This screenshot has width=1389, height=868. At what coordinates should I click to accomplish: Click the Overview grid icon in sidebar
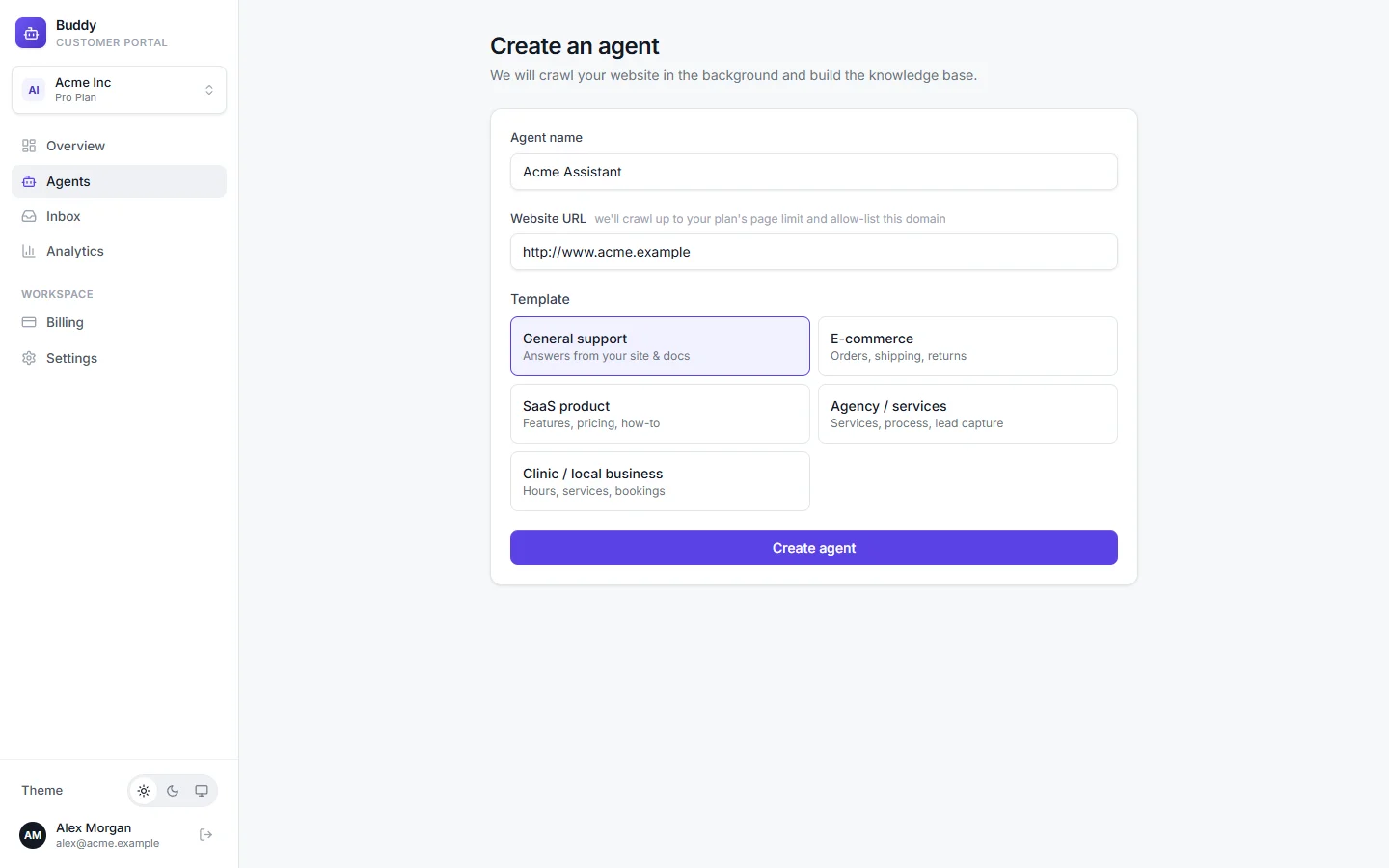coord(29,146)
